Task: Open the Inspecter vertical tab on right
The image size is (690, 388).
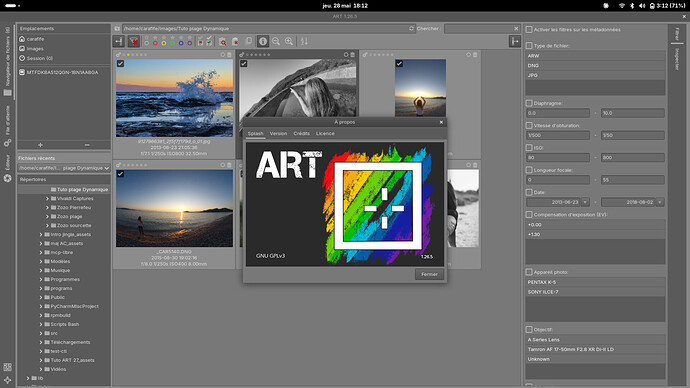Action: click(x=677, y=59)
